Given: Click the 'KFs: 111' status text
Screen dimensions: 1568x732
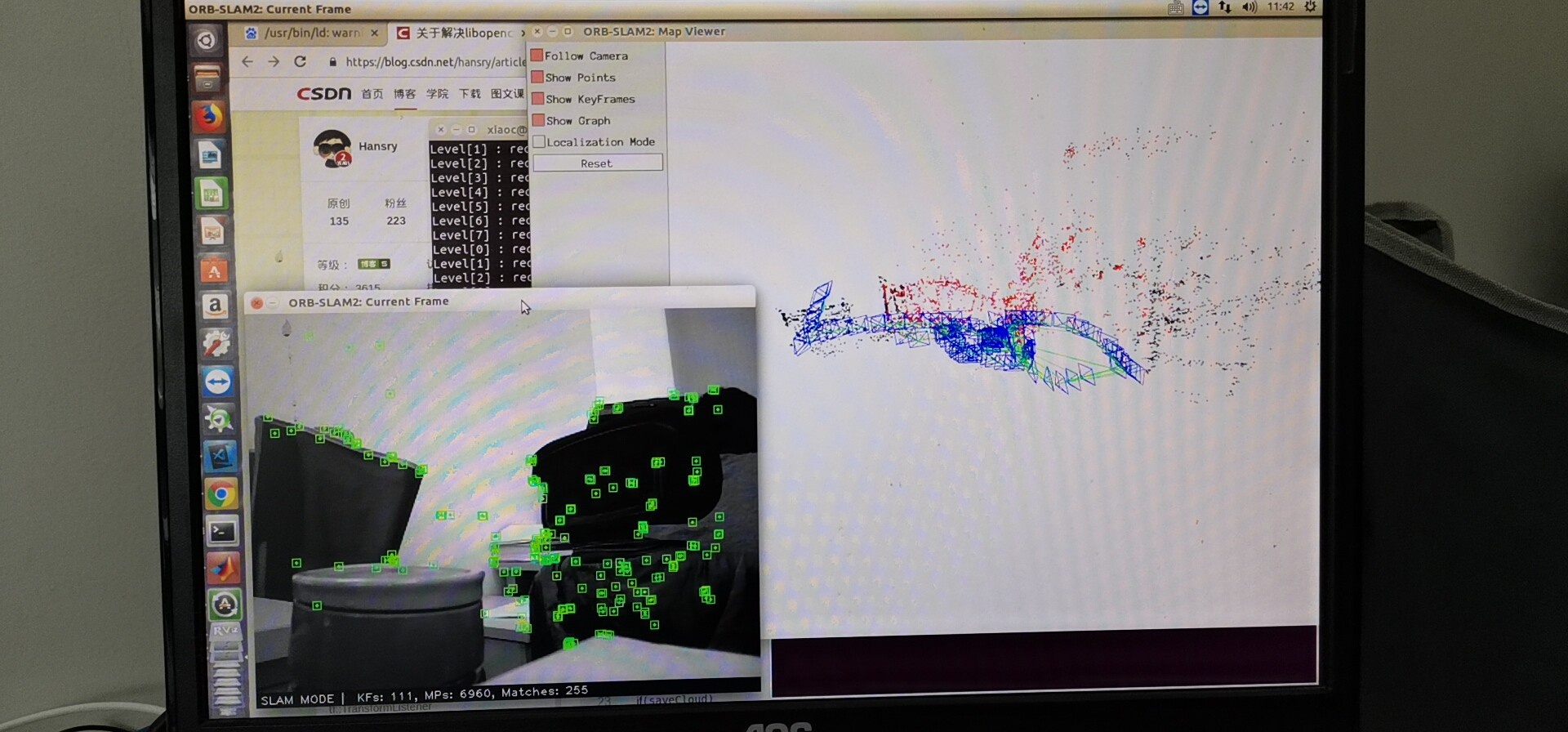Looking at the screenshot, I should [385, 697].
